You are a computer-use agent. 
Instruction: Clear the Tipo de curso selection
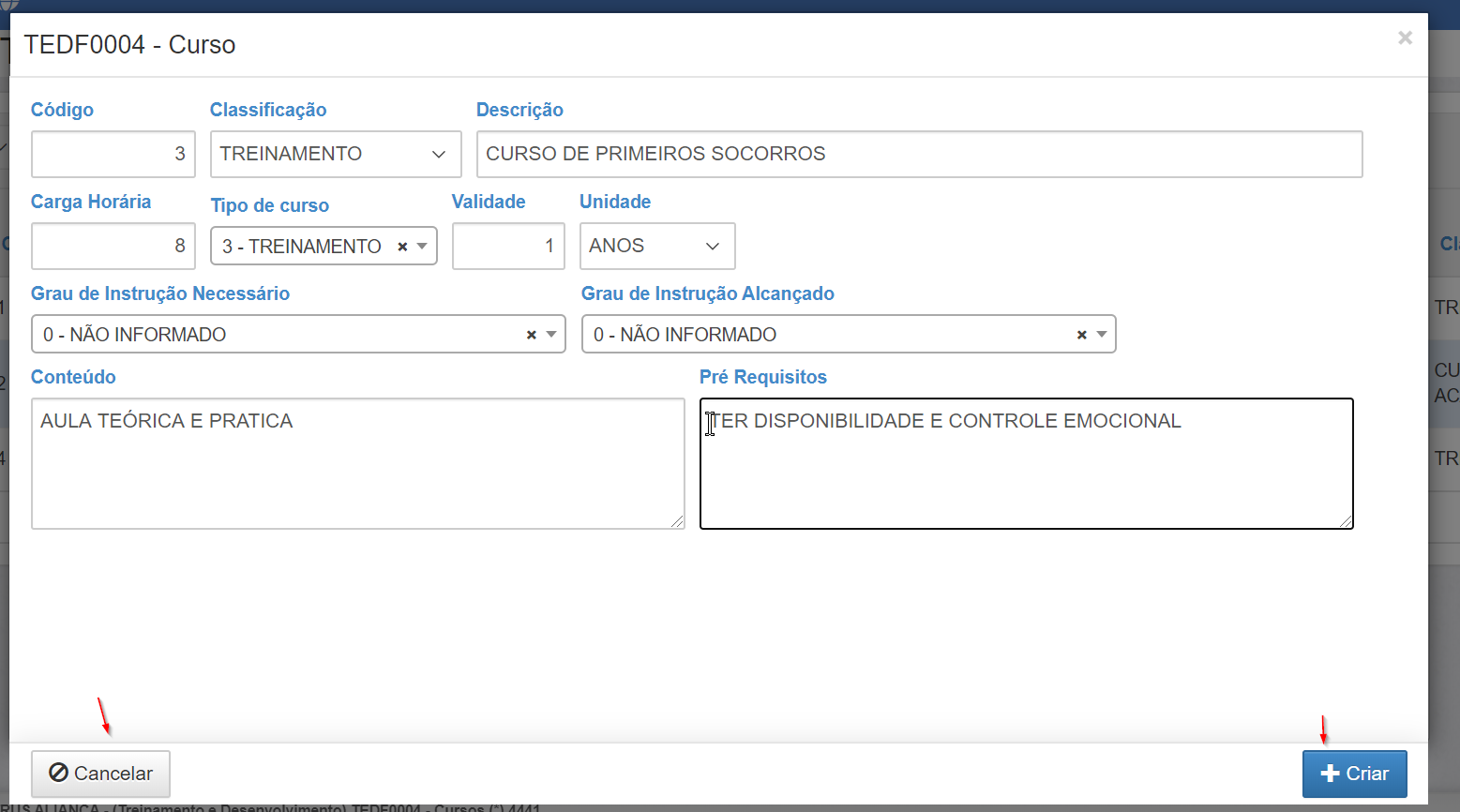(x=402, y=247)
